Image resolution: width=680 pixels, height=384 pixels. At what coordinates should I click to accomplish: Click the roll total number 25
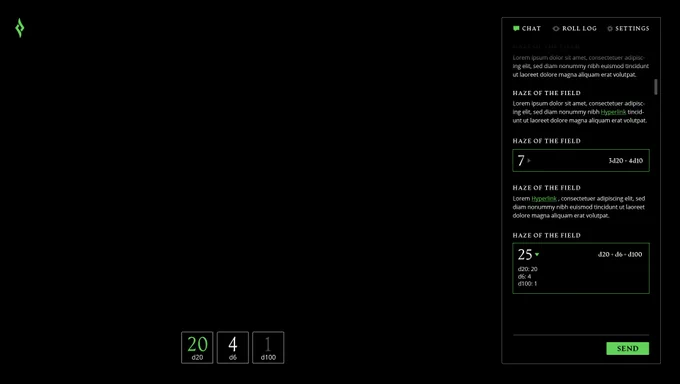(525, 254)
